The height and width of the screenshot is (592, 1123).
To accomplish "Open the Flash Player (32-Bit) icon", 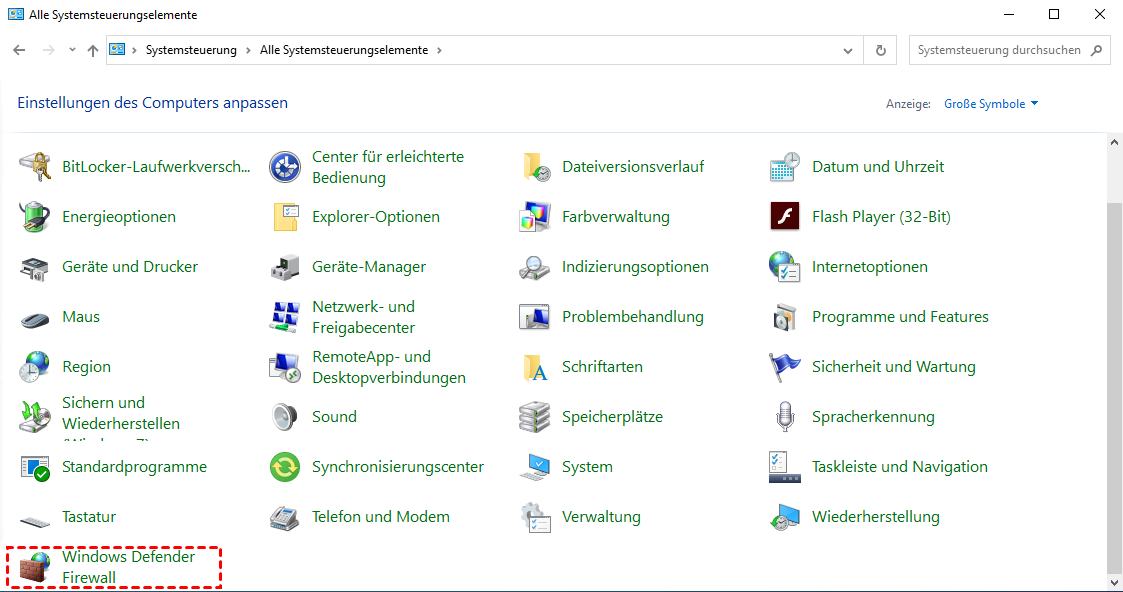I will pyautogui.click(x=785, y=217).
